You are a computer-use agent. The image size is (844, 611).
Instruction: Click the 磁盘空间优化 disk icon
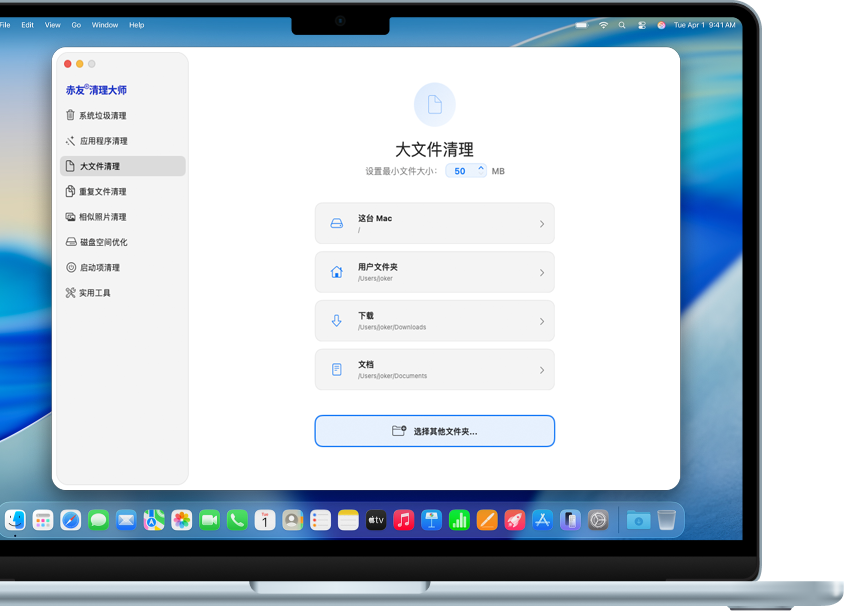coord(70,242)
